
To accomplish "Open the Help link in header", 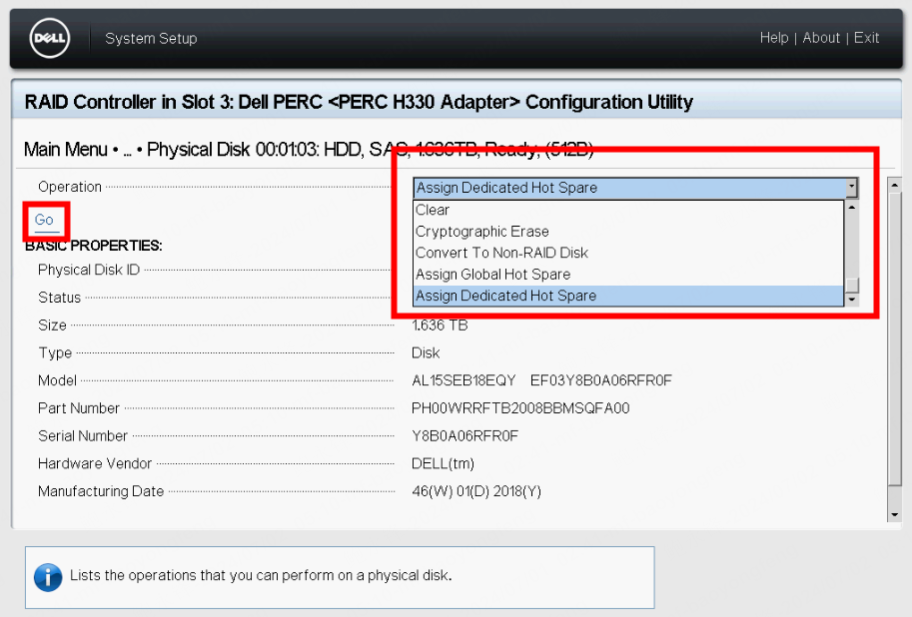I will (x=774, y=38).
